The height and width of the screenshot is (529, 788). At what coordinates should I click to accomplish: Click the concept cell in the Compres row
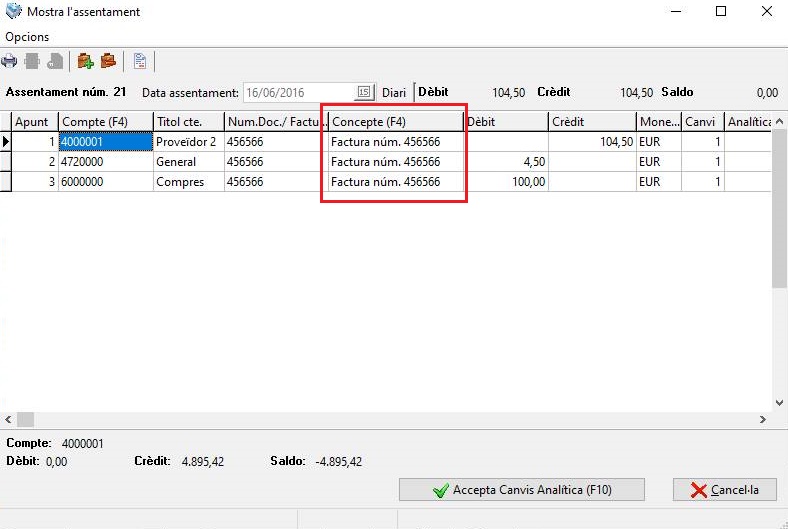point(396,182)
